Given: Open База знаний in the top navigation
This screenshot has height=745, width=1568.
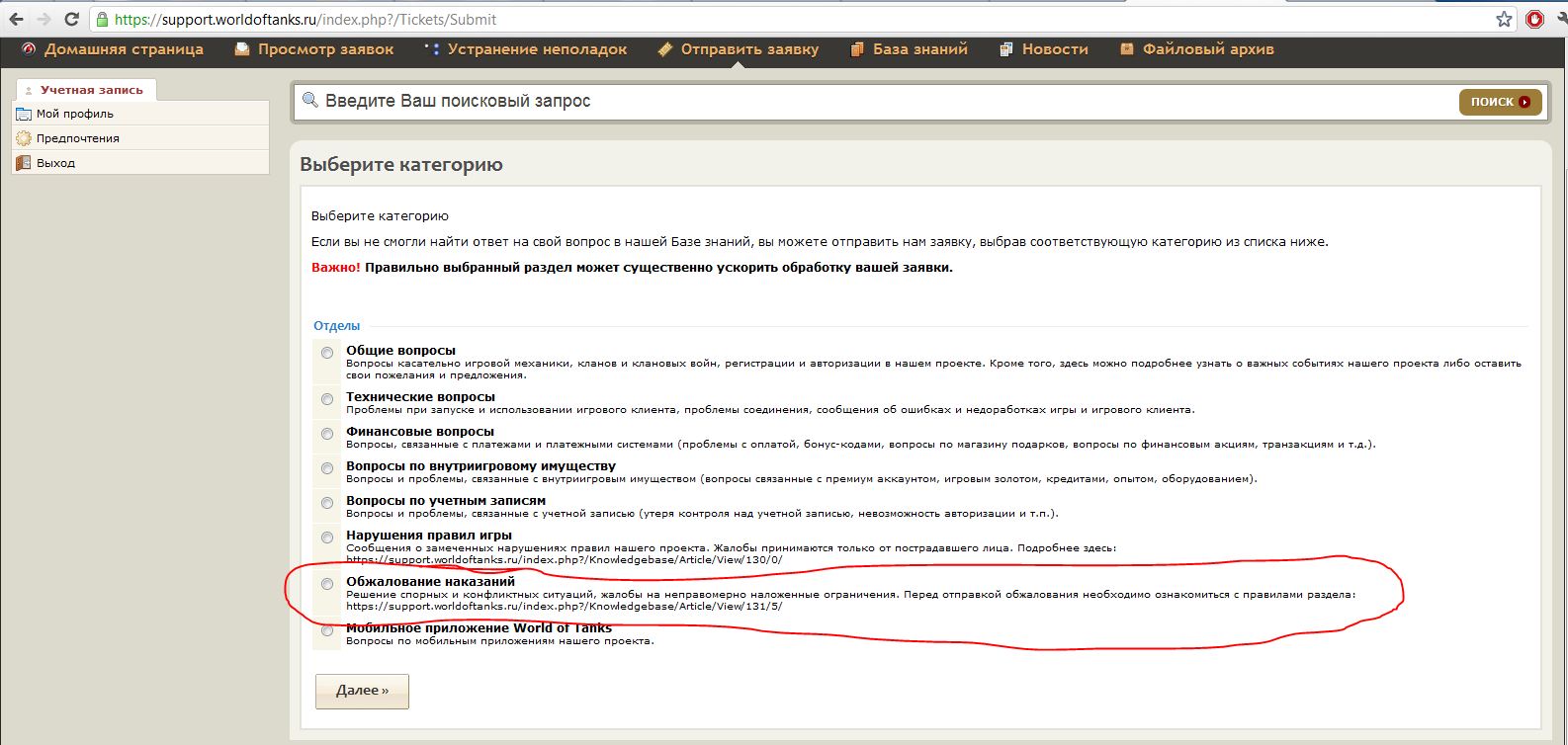Looking at the screenshot, I should click(x=919, y=49).
